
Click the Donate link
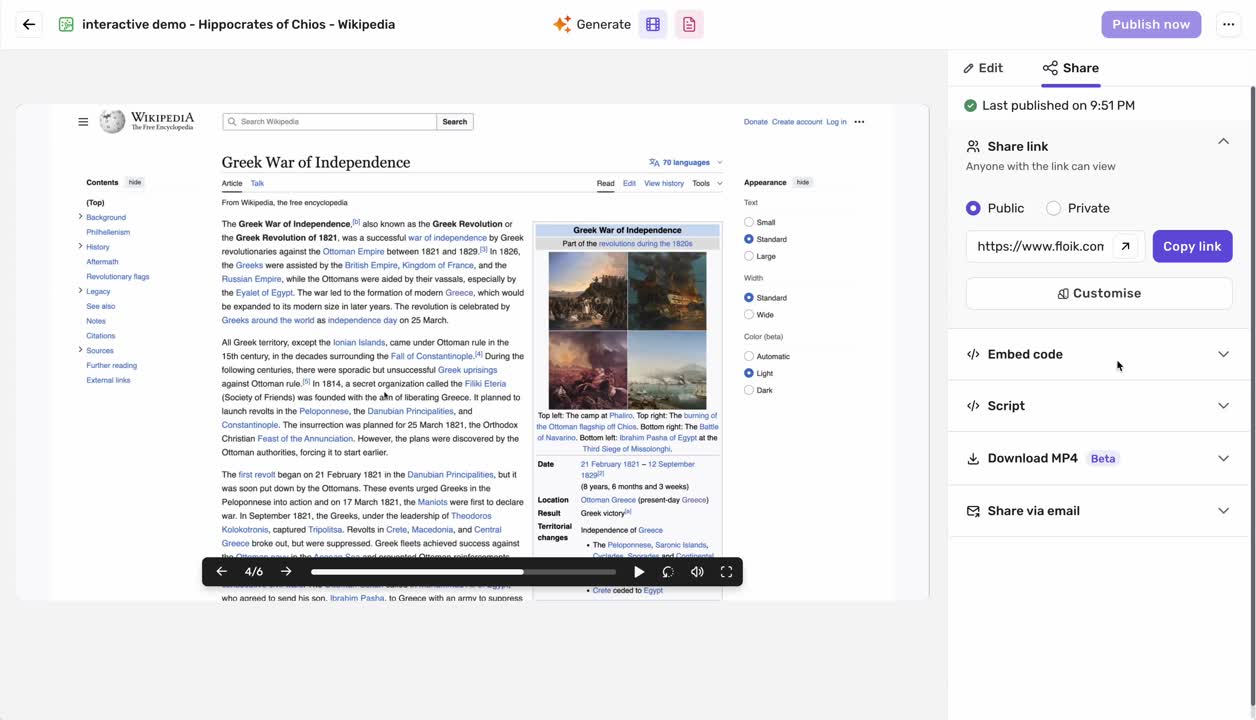tap(756, 122)
